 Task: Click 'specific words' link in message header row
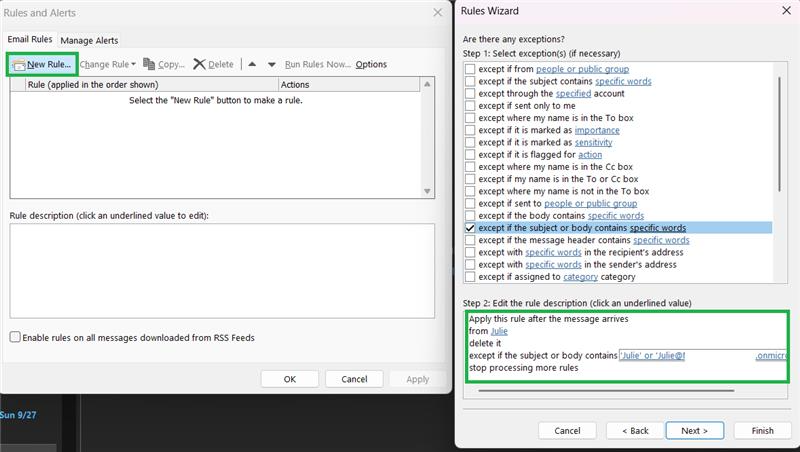pos(661,240)
